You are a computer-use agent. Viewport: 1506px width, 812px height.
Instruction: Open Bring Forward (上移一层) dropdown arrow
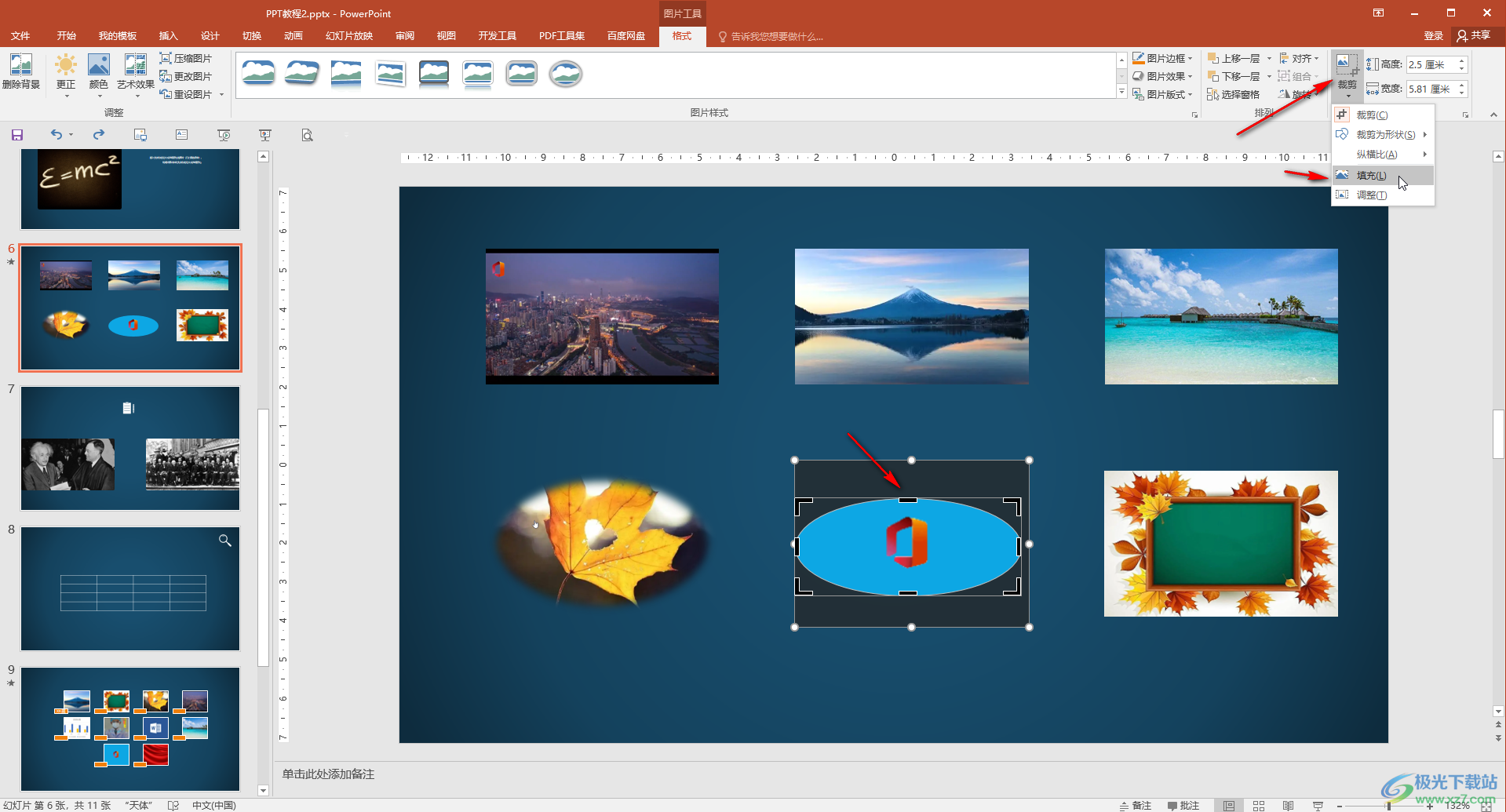[x=1269, y=58]
